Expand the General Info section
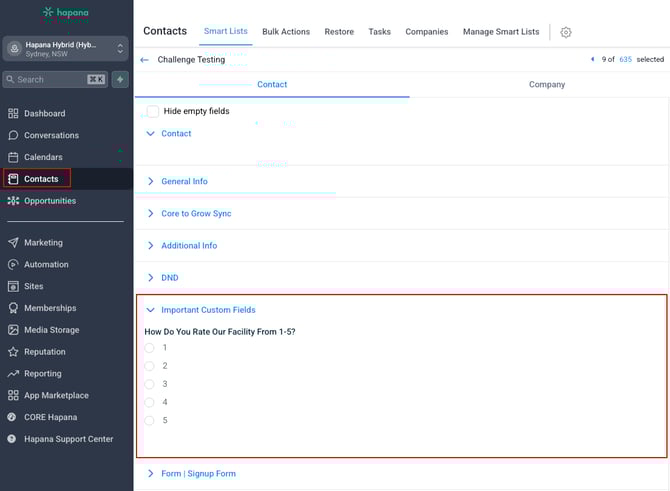The image size is (670, 491). click(x=184, y=181)
